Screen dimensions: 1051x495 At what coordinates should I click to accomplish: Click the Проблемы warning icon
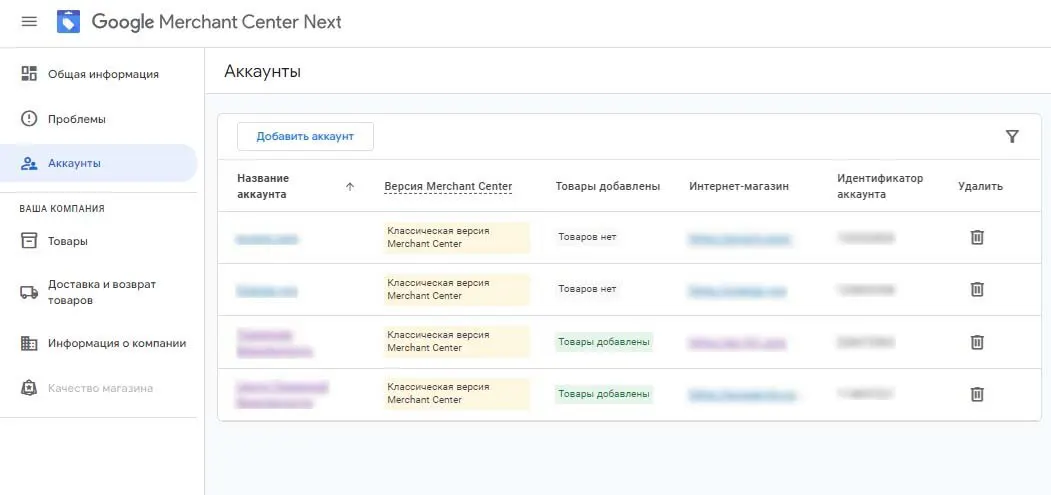(x=29, y=119)
